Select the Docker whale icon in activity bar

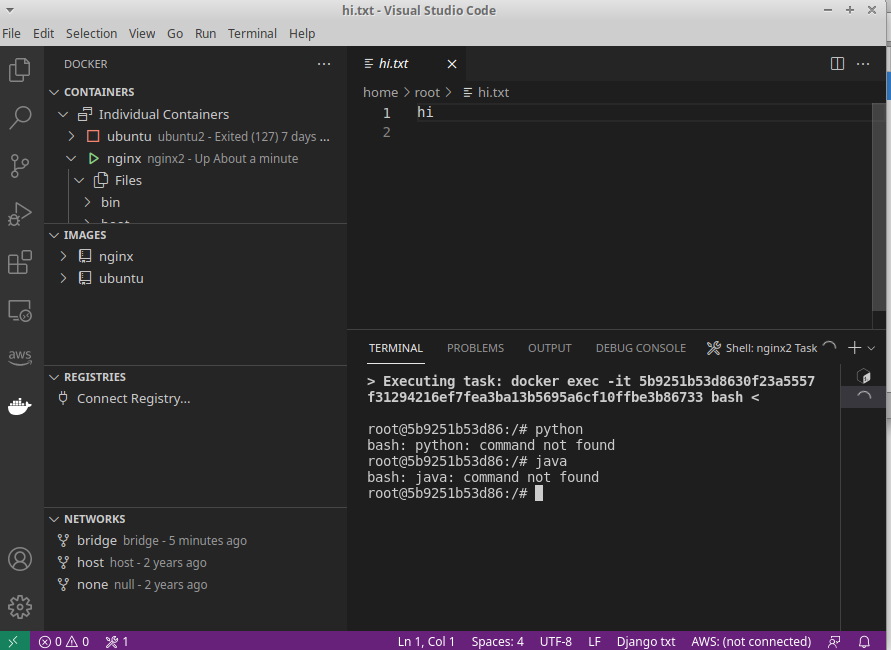[x=20, y=406]
